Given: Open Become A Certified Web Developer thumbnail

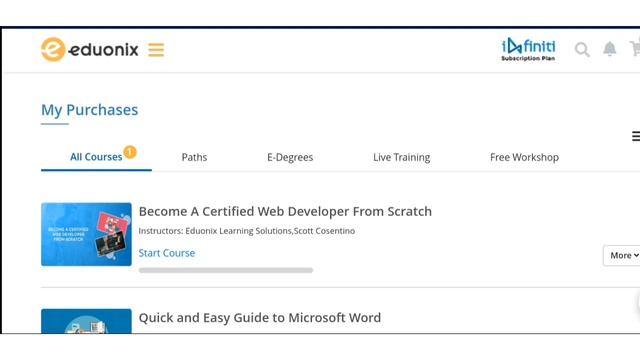Looking at the screenshot, I should pyautogui.click(x=86, y=234).
